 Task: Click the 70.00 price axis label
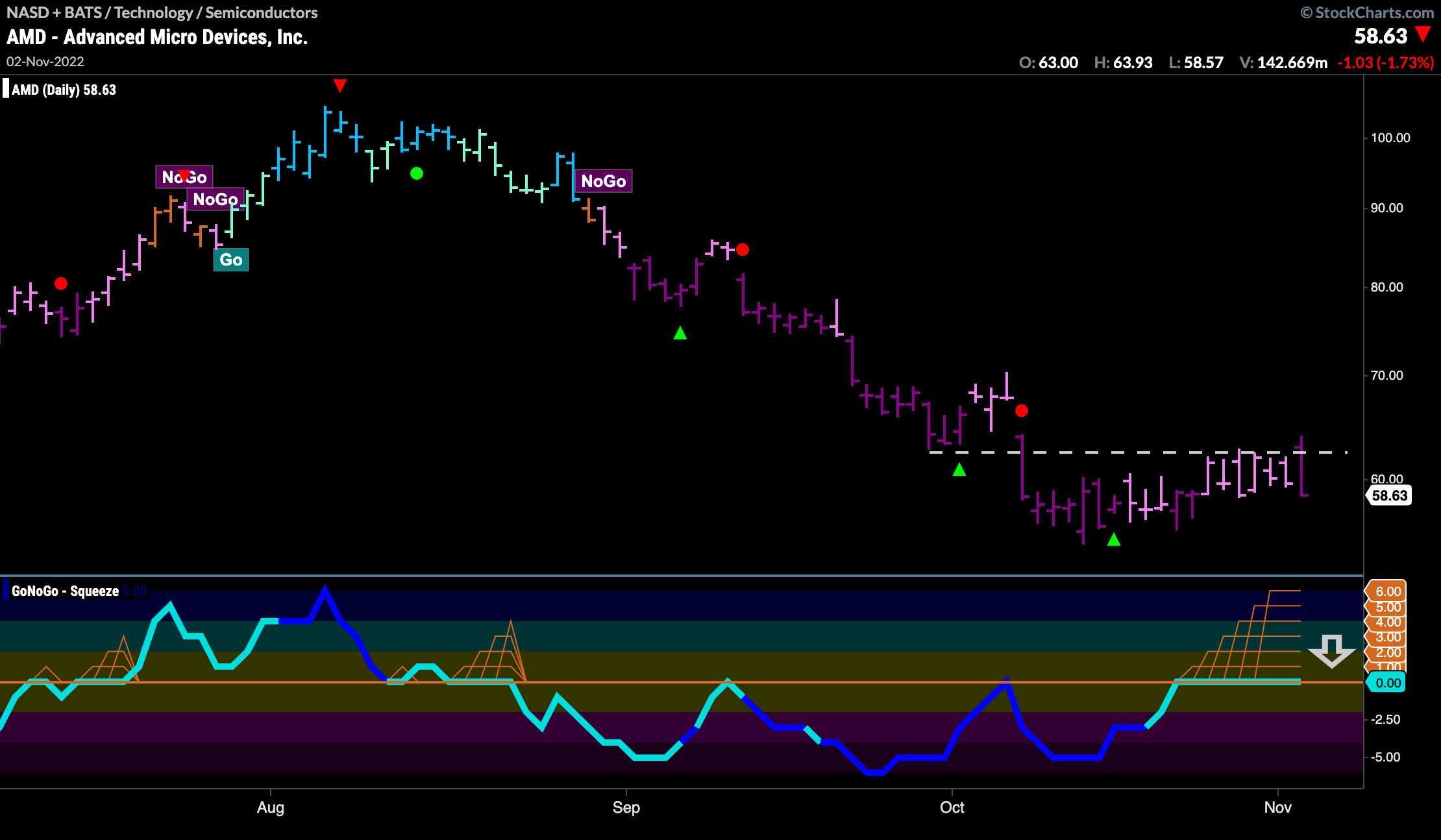coord(1387,375)
